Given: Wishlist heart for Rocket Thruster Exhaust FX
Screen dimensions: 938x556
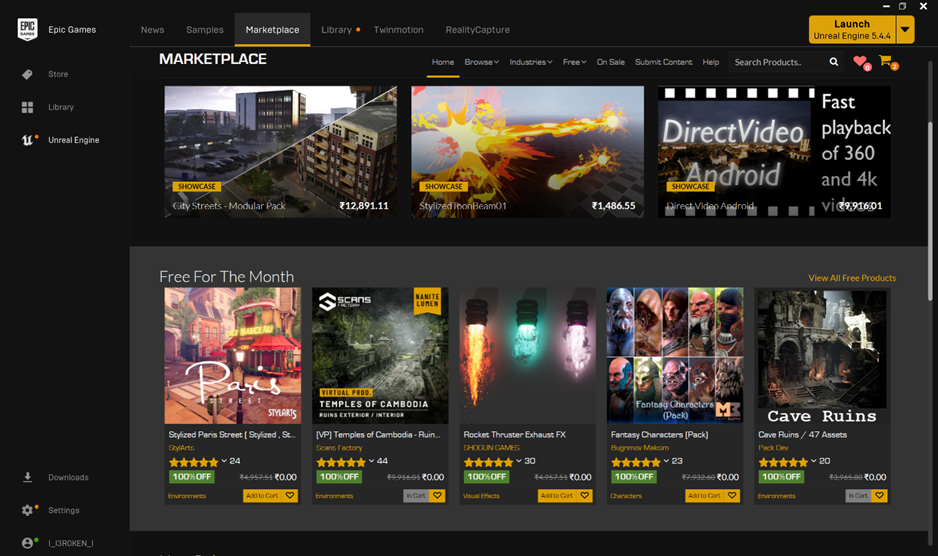Looking at the screenshot, I should (585, 496).
